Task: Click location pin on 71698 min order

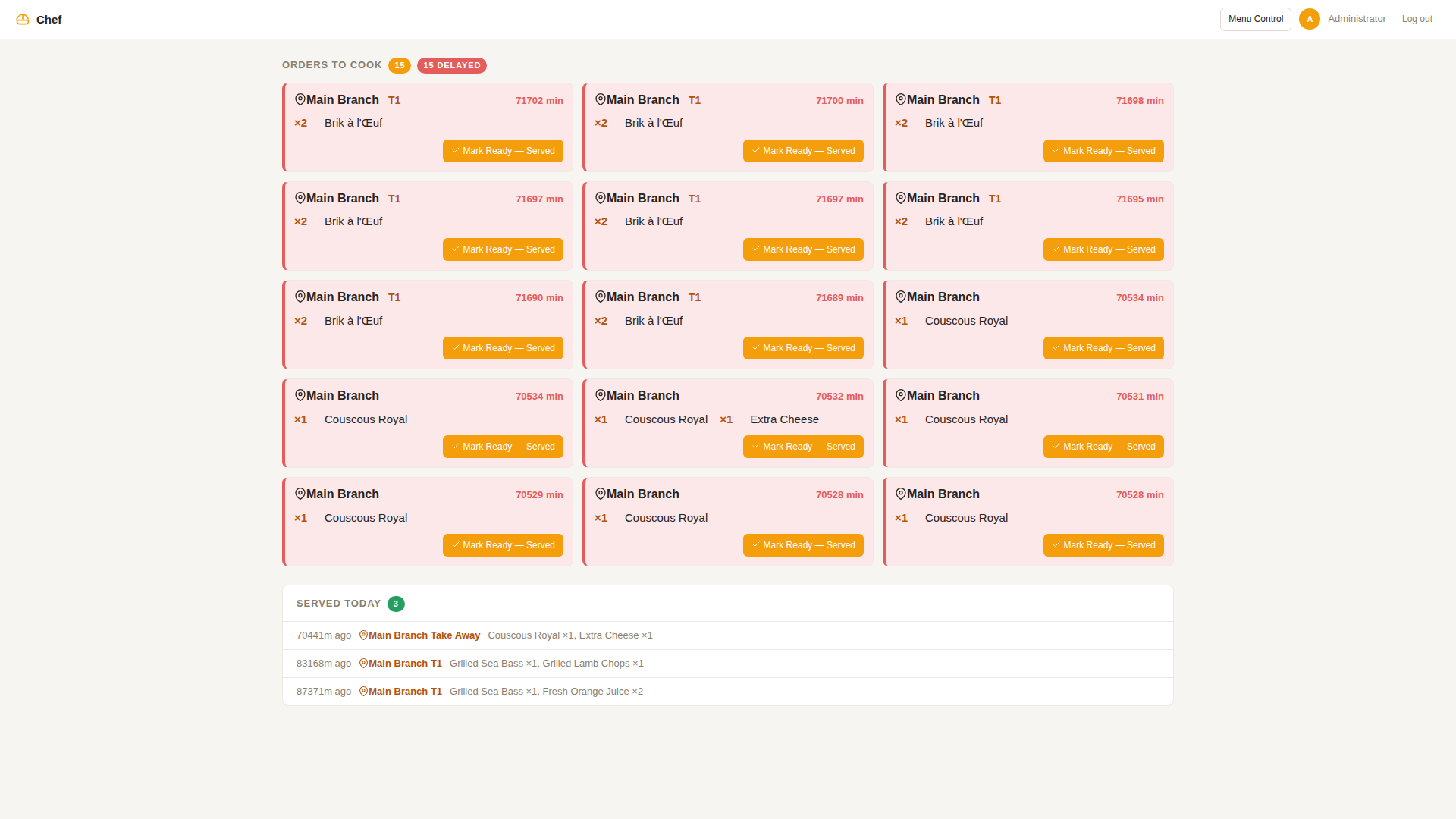Action: pyautogui.click(x=901, y=99)
